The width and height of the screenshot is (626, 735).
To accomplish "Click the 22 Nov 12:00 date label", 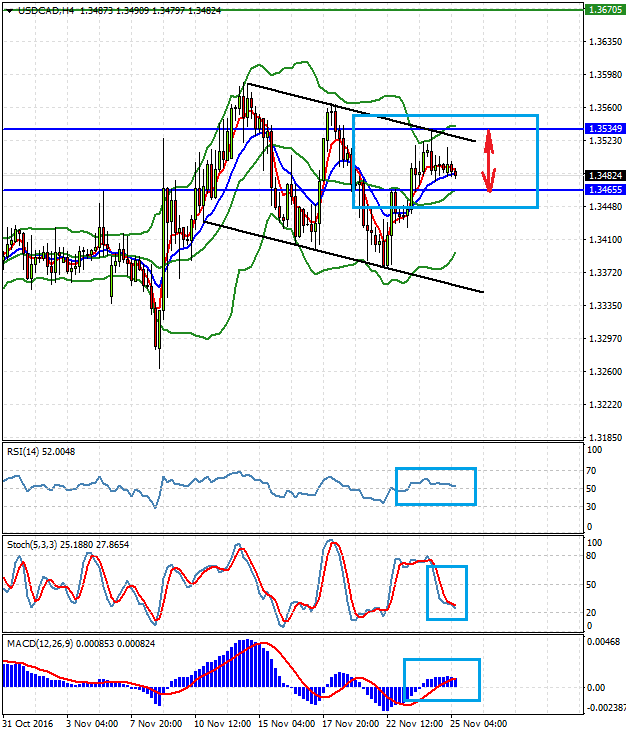I will click(x=414, y=724).
